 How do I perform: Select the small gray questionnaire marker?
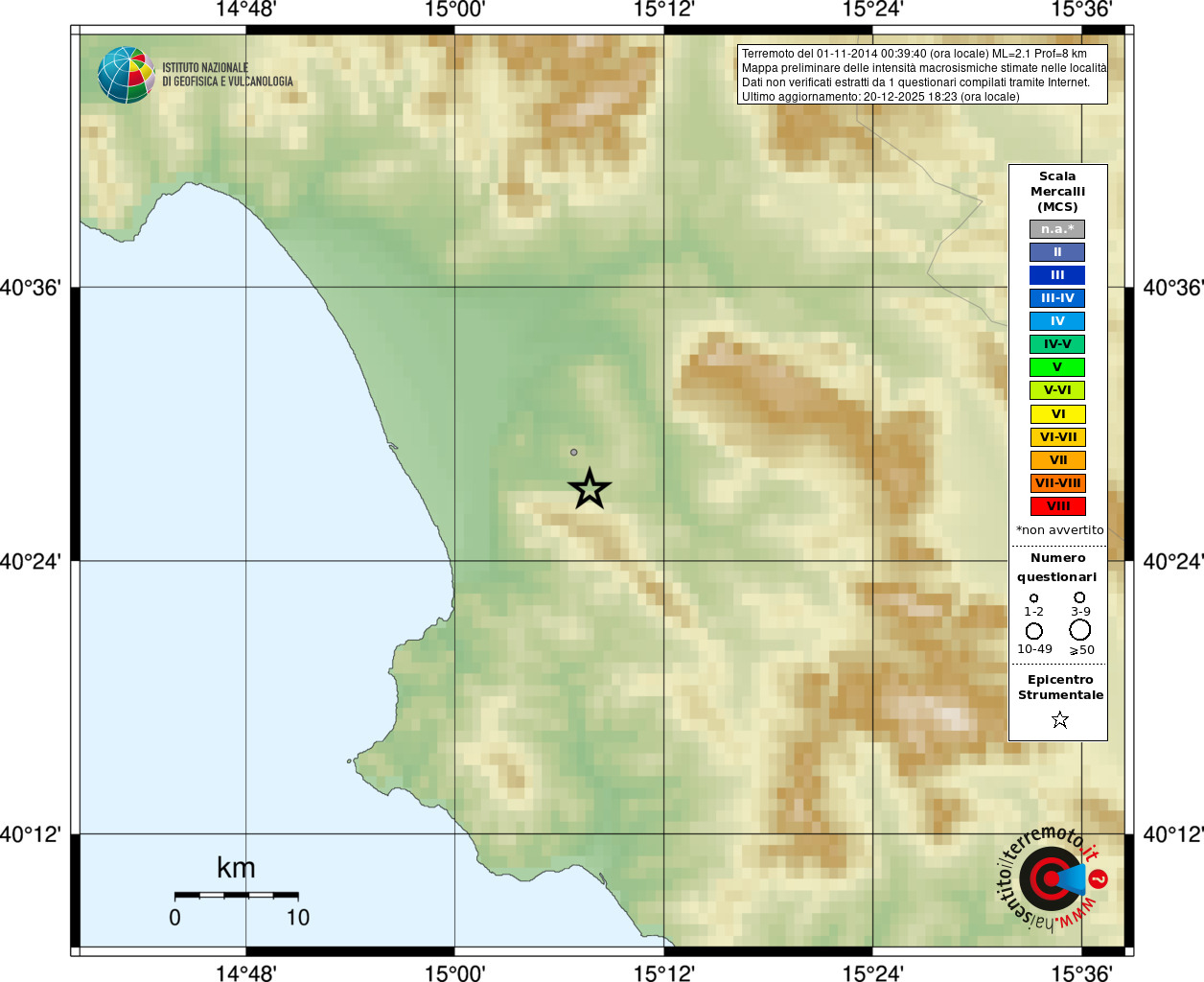[574, 452]
